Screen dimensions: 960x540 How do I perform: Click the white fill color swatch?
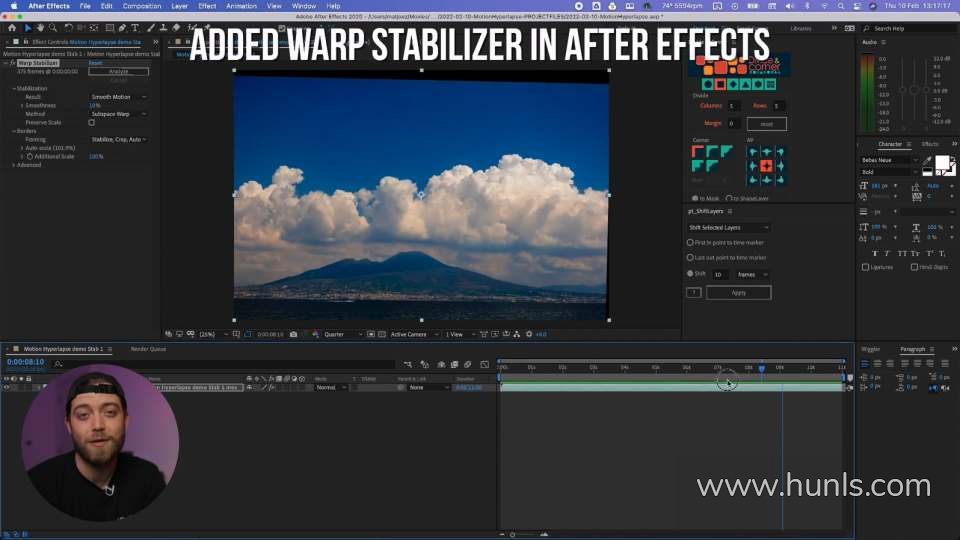pyautogui.click(x=942, y=162)
